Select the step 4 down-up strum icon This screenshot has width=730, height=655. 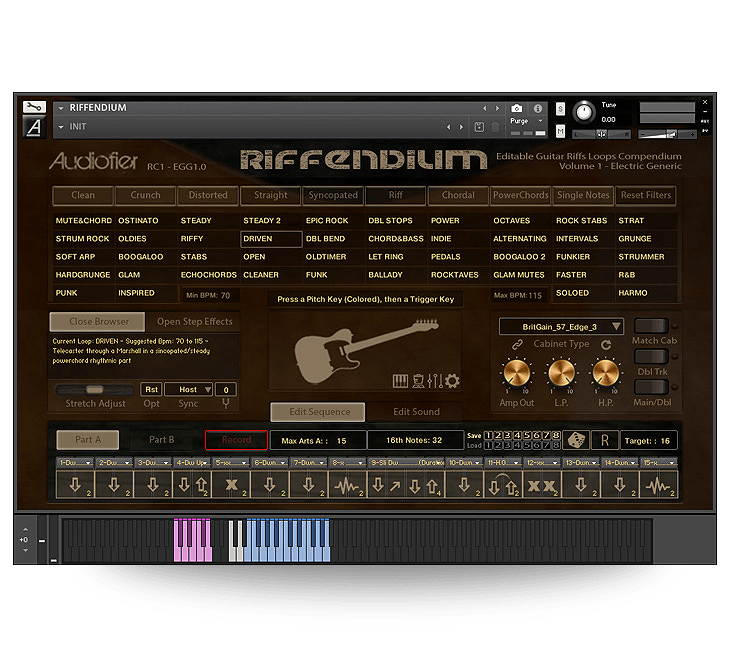pyautogui.click(x=192, y=485)
